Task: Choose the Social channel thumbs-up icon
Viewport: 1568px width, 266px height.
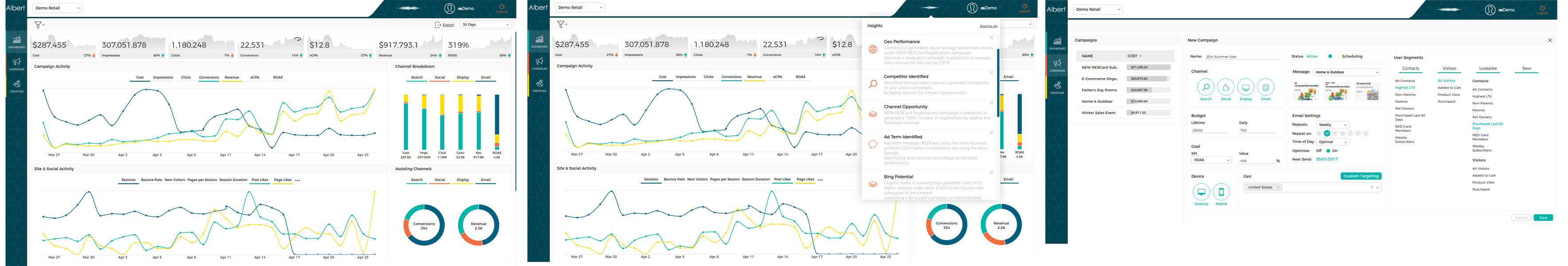Action: 1225,87
